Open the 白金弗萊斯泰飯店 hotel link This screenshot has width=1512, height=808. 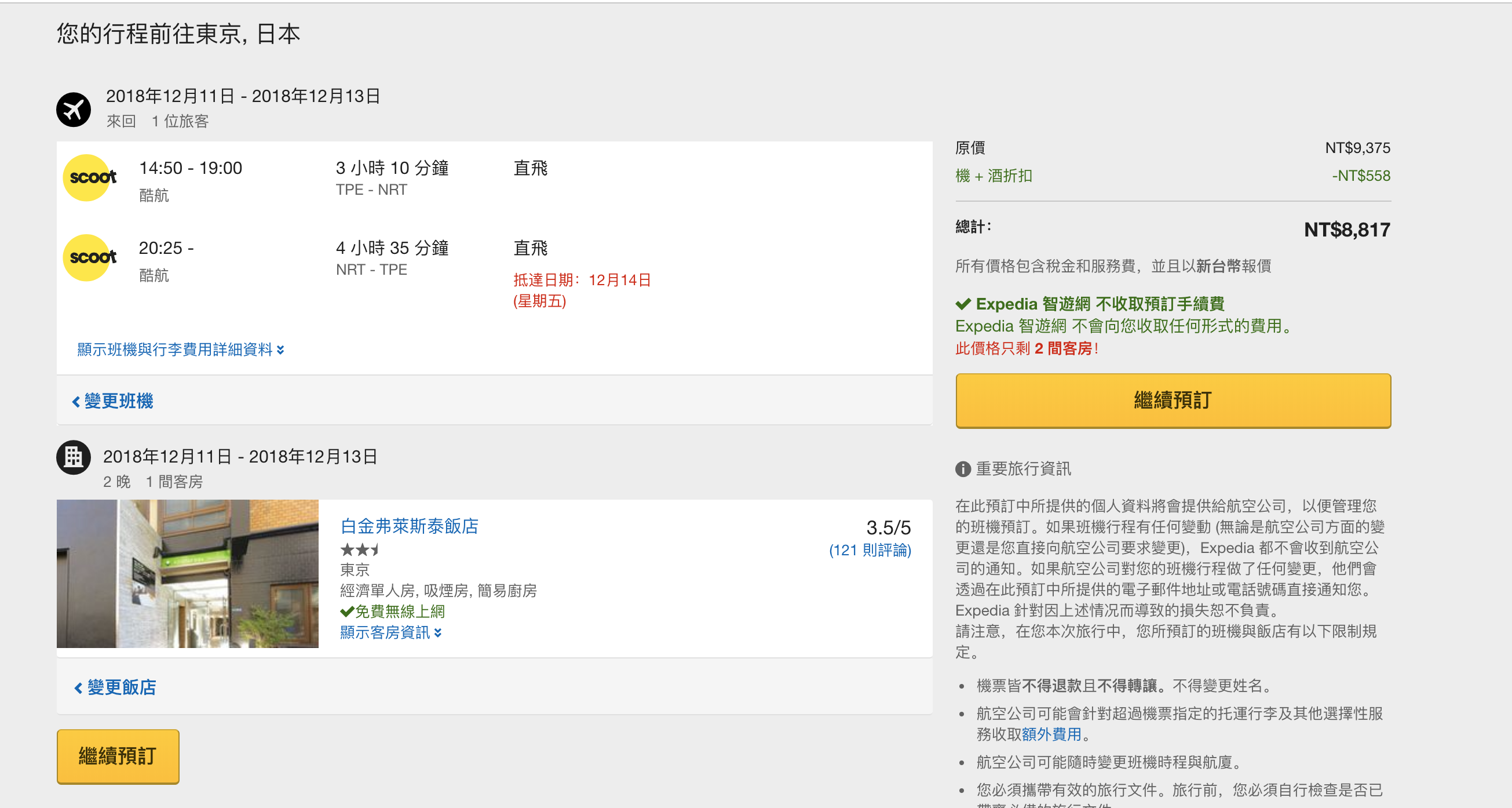coord(410,526)
